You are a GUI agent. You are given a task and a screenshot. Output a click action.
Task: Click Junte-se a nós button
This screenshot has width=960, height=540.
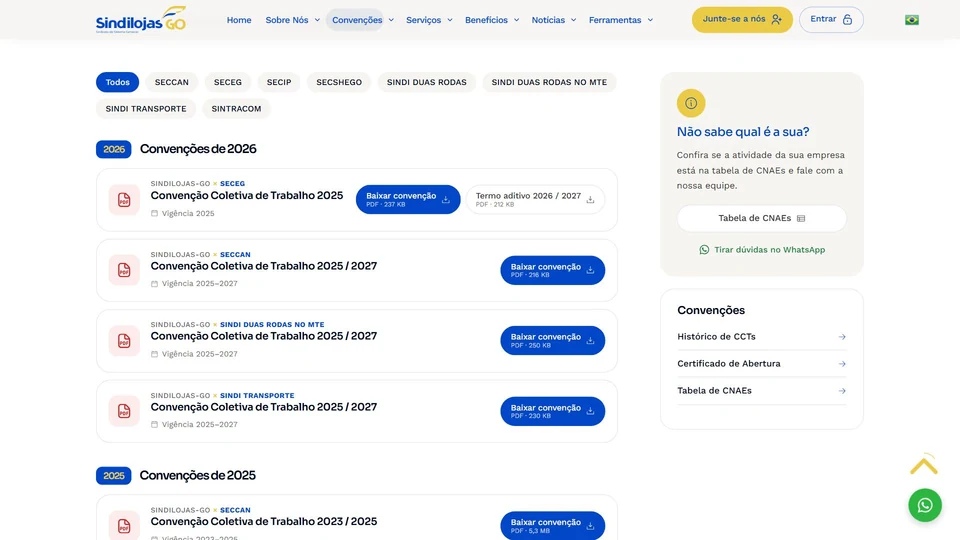coord(742,20)
